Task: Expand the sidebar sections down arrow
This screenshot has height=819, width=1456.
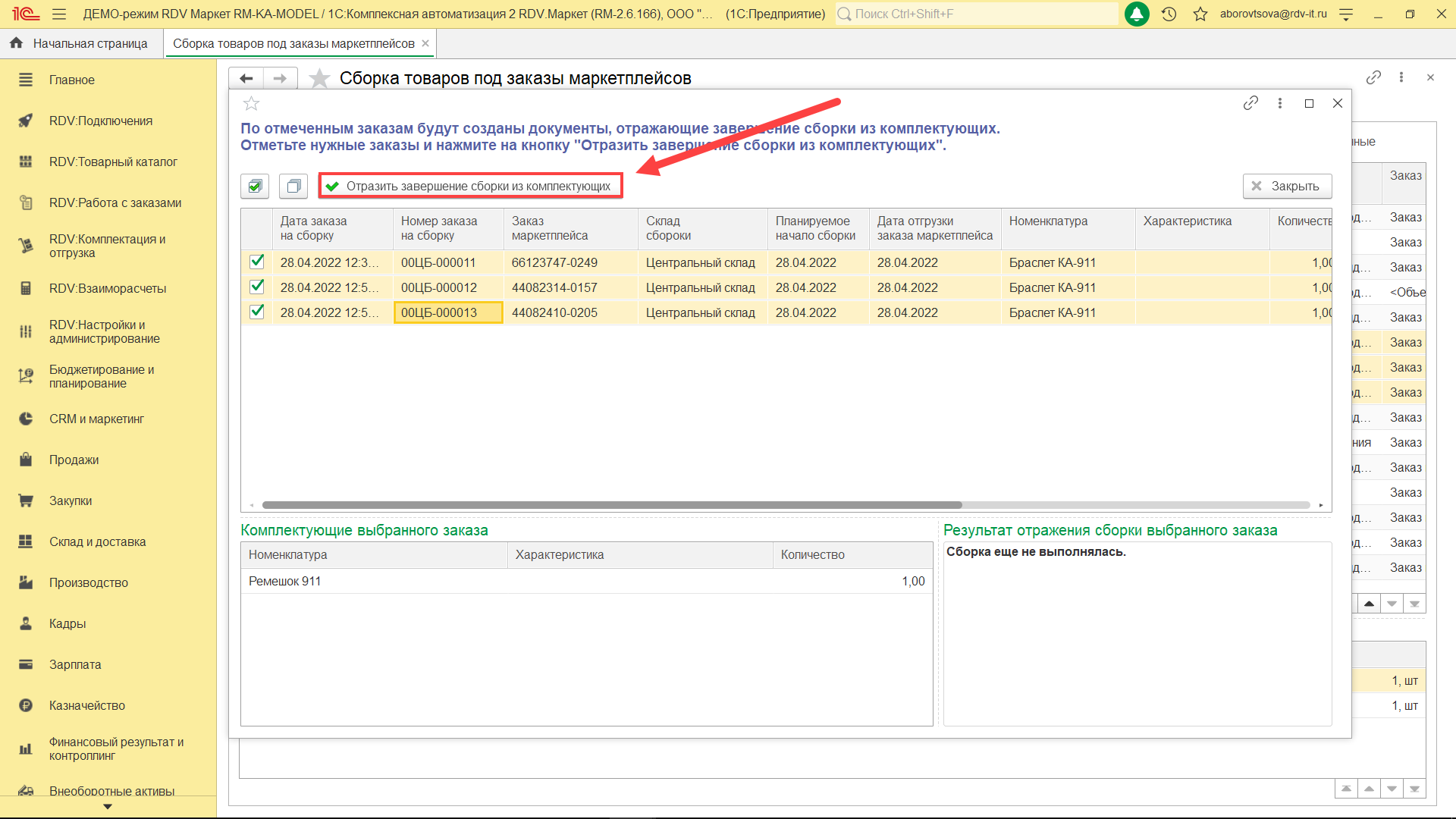Action: coord(108,807)
